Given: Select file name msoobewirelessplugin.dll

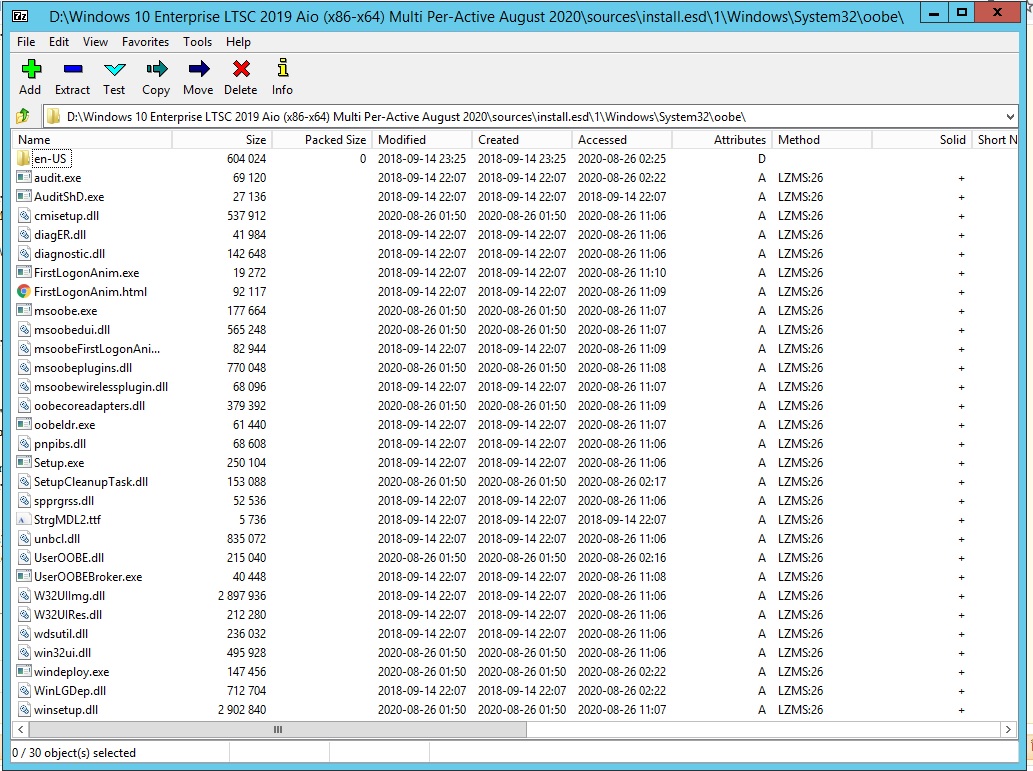Looking at the screenshot, I should coord(101,387).
